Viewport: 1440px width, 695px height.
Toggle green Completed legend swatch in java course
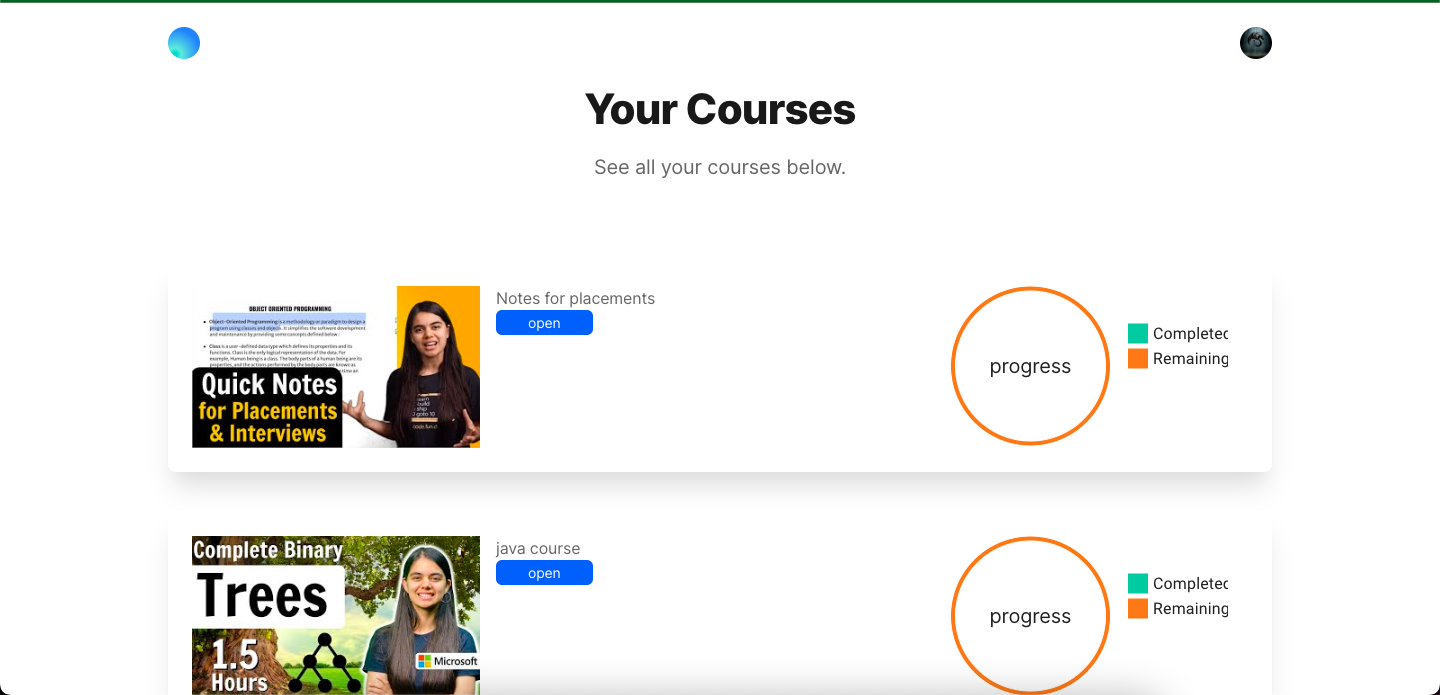click(x=1138, y=583)
